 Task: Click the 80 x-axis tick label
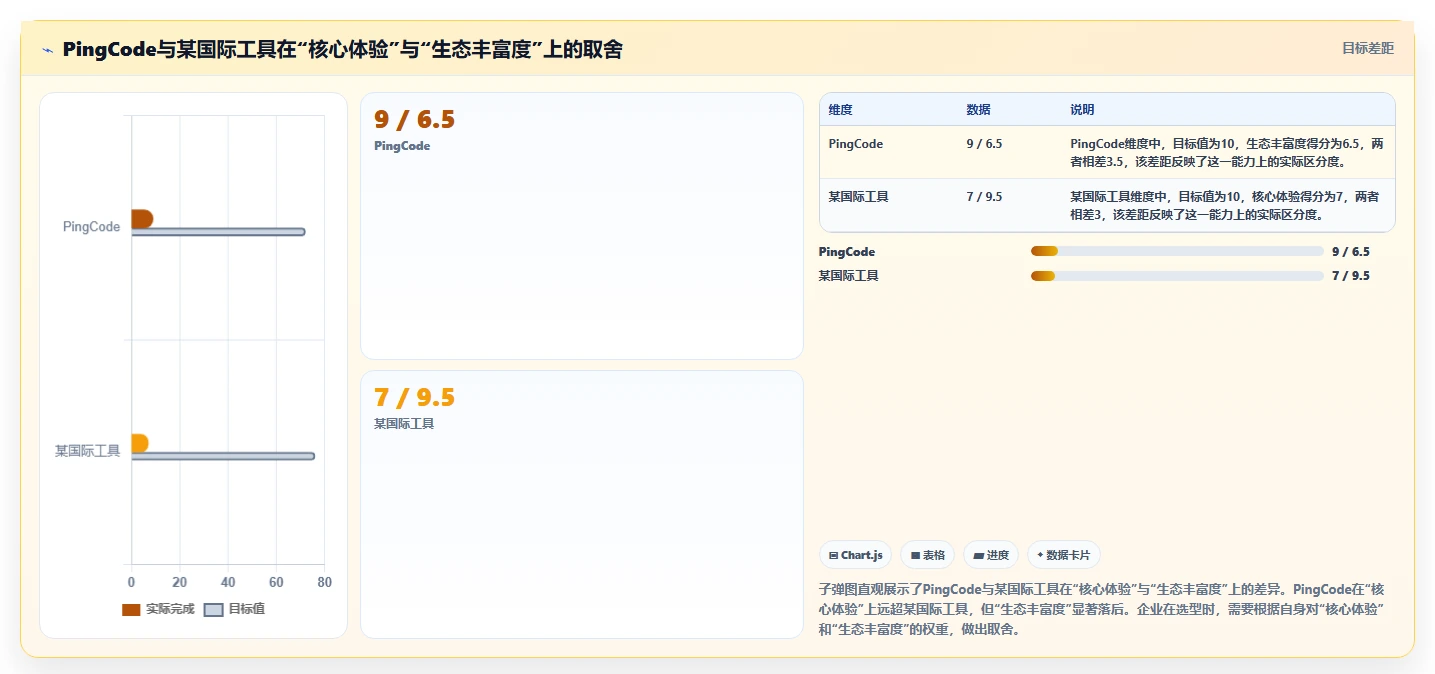tap(324, 582)
